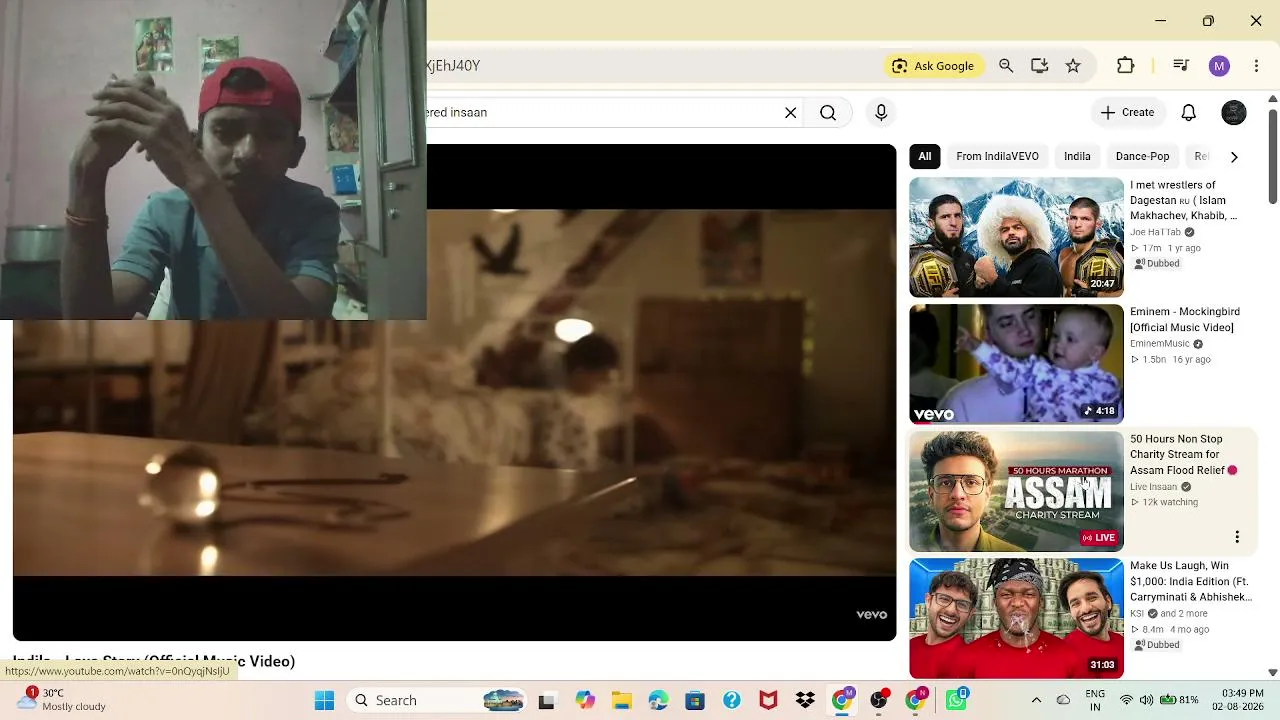1280x720 pixels.
Task: Select the Indila filter chip
Action: [1077, 156]
